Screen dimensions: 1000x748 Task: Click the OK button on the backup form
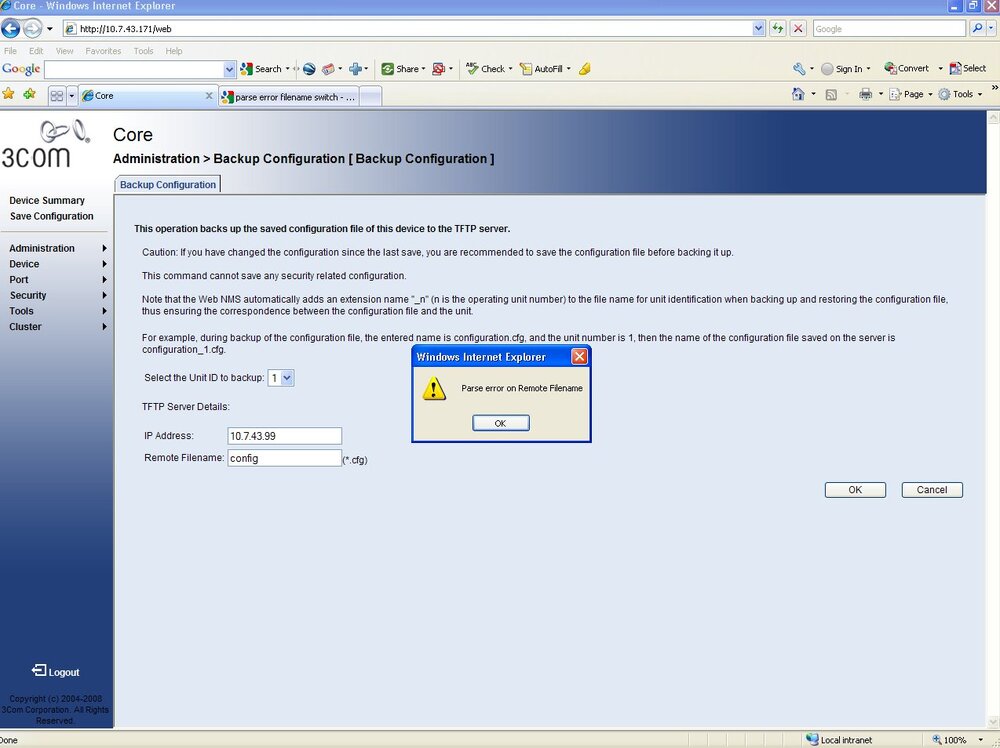pyautogui.click(x=855, y=490)
